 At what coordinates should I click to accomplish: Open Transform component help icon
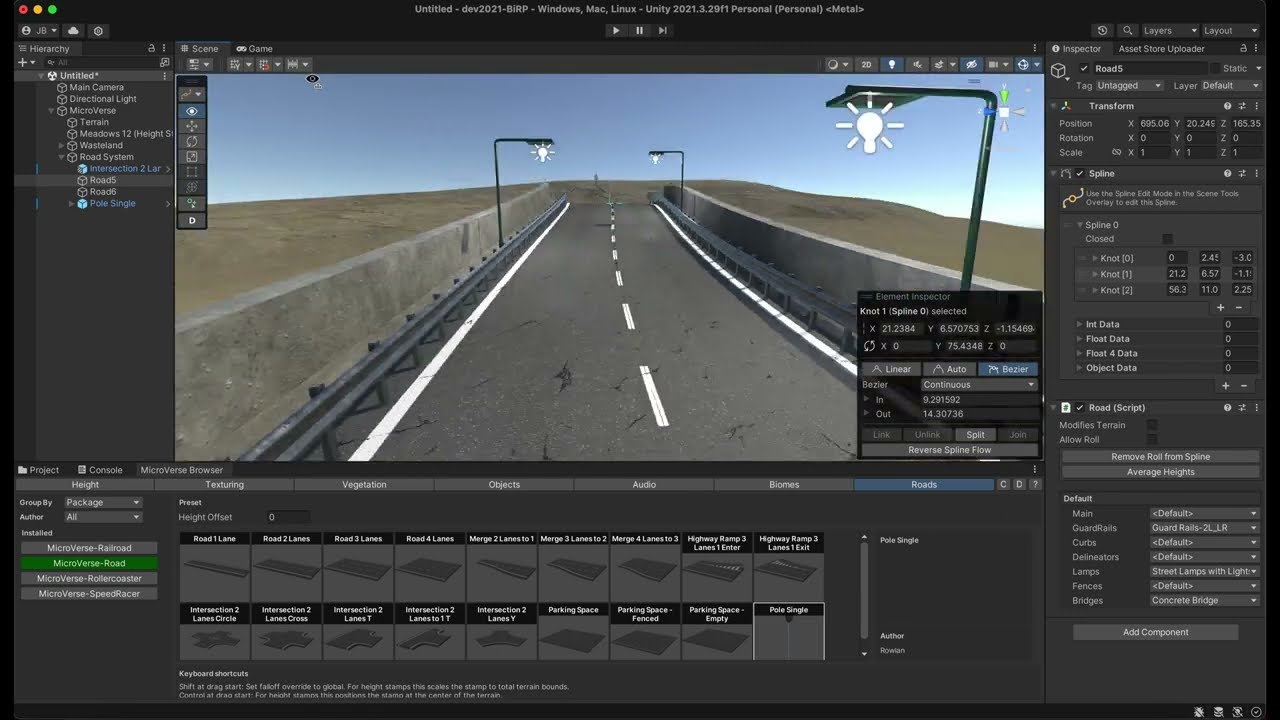1227,106
